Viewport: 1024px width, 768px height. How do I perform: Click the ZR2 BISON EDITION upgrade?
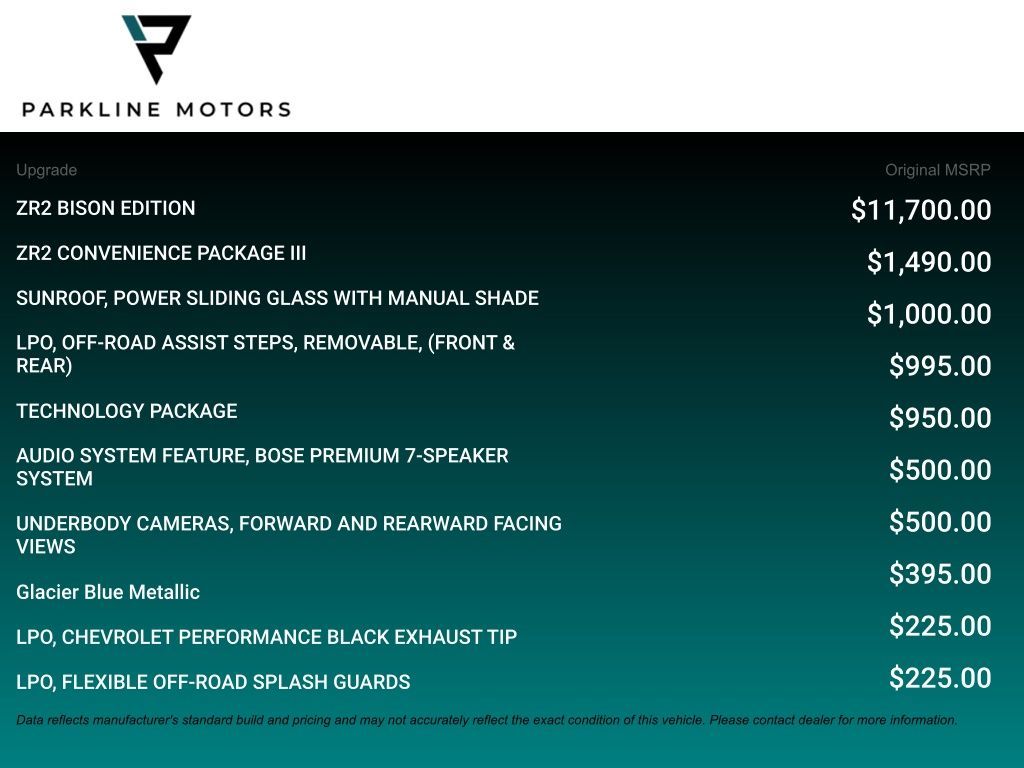[x=106, y=208]
